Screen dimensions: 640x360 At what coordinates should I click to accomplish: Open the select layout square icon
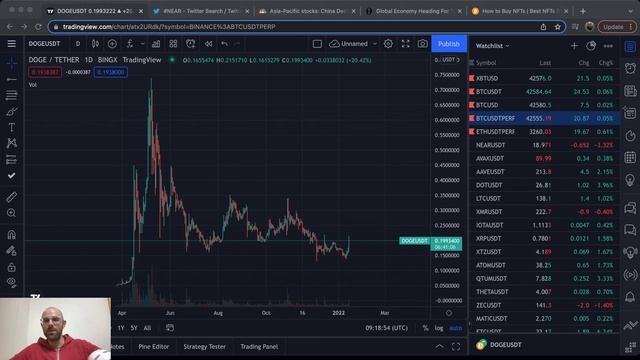click(x=317, y=44)
